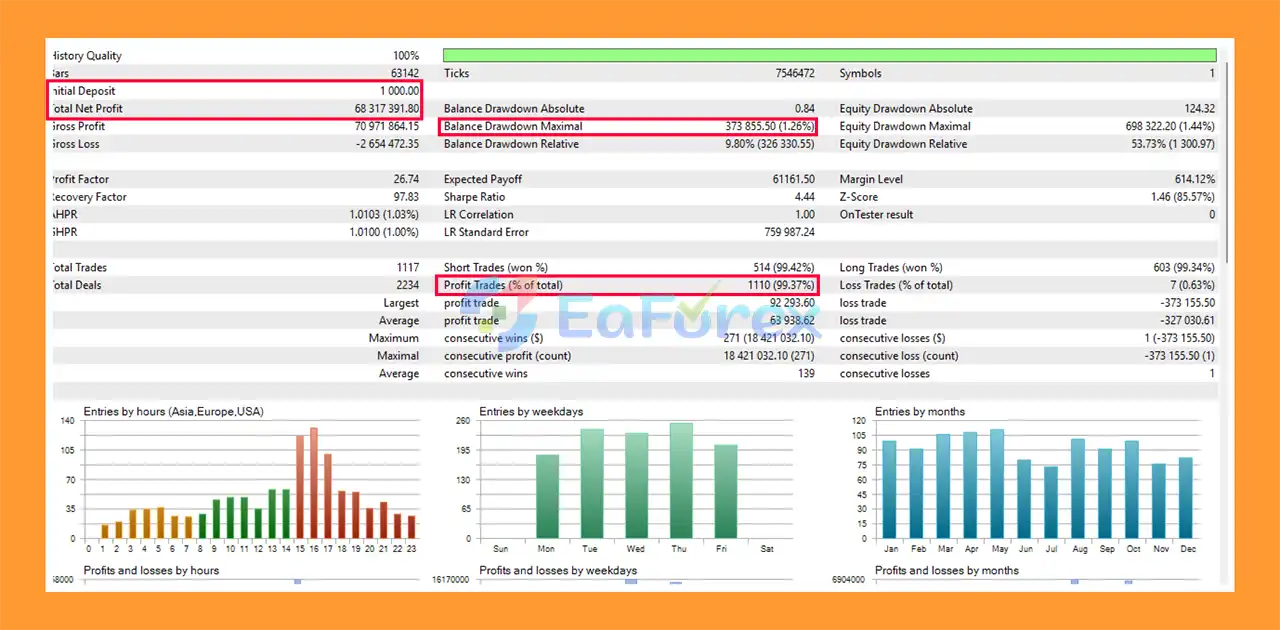The height and width of the screenshot is (630, 1280).
Task: Select the Profit Trades (% of total) row
Action: (628, 285)
